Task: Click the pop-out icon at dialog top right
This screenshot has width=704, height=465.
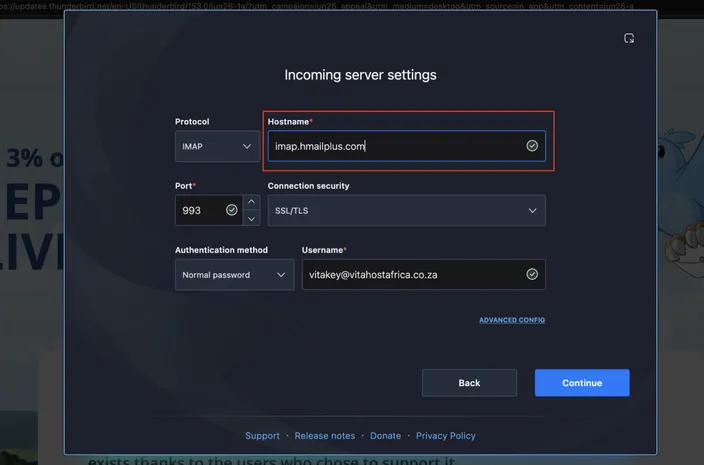Action: tap(629, 38)
